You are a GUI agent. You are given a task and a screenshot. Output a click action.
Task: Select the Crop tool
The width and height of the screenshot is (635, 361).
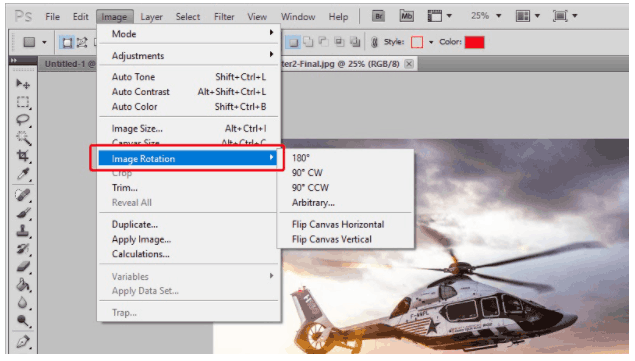click(23, 156)
